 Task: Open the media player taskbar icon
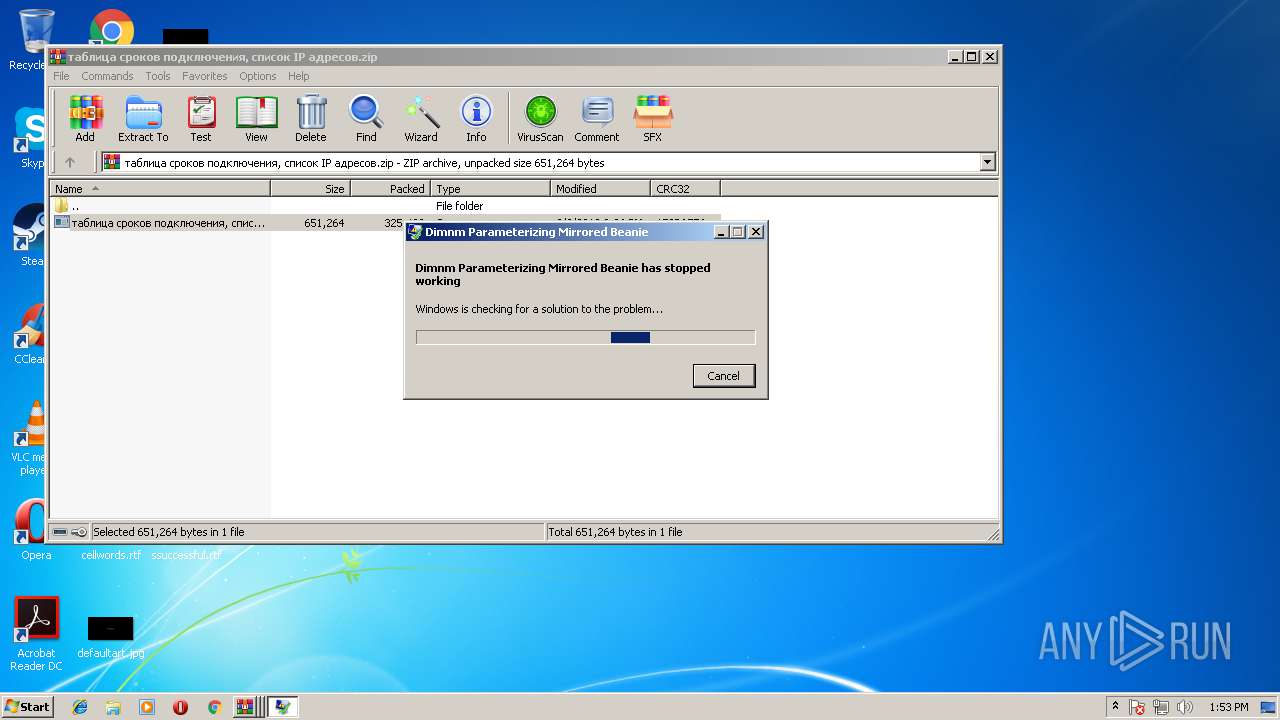[147, 707]
